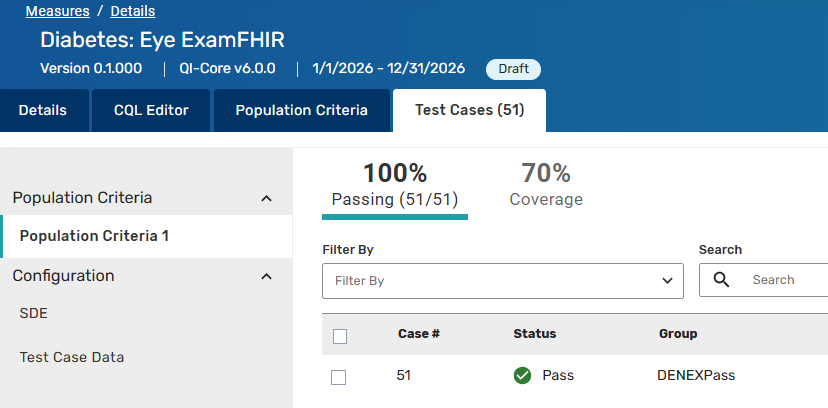Select the 100% Passing (51/51) tab
828x408 pixels.
click(394, 189)
